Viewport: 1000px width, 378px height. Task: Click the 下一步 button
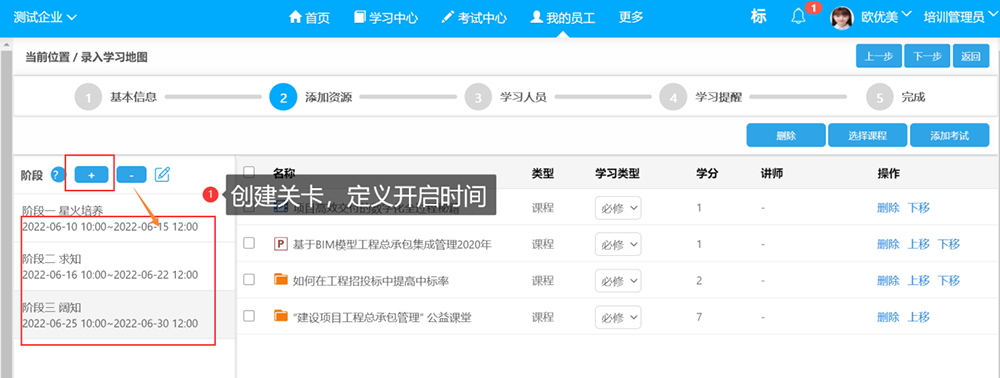click(x=927, y=56)
